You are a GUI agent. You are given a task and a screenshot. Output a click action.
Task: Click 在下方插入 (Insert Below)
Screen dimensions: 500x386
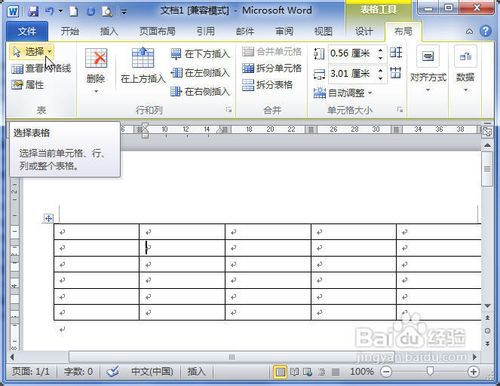point(200,54)
